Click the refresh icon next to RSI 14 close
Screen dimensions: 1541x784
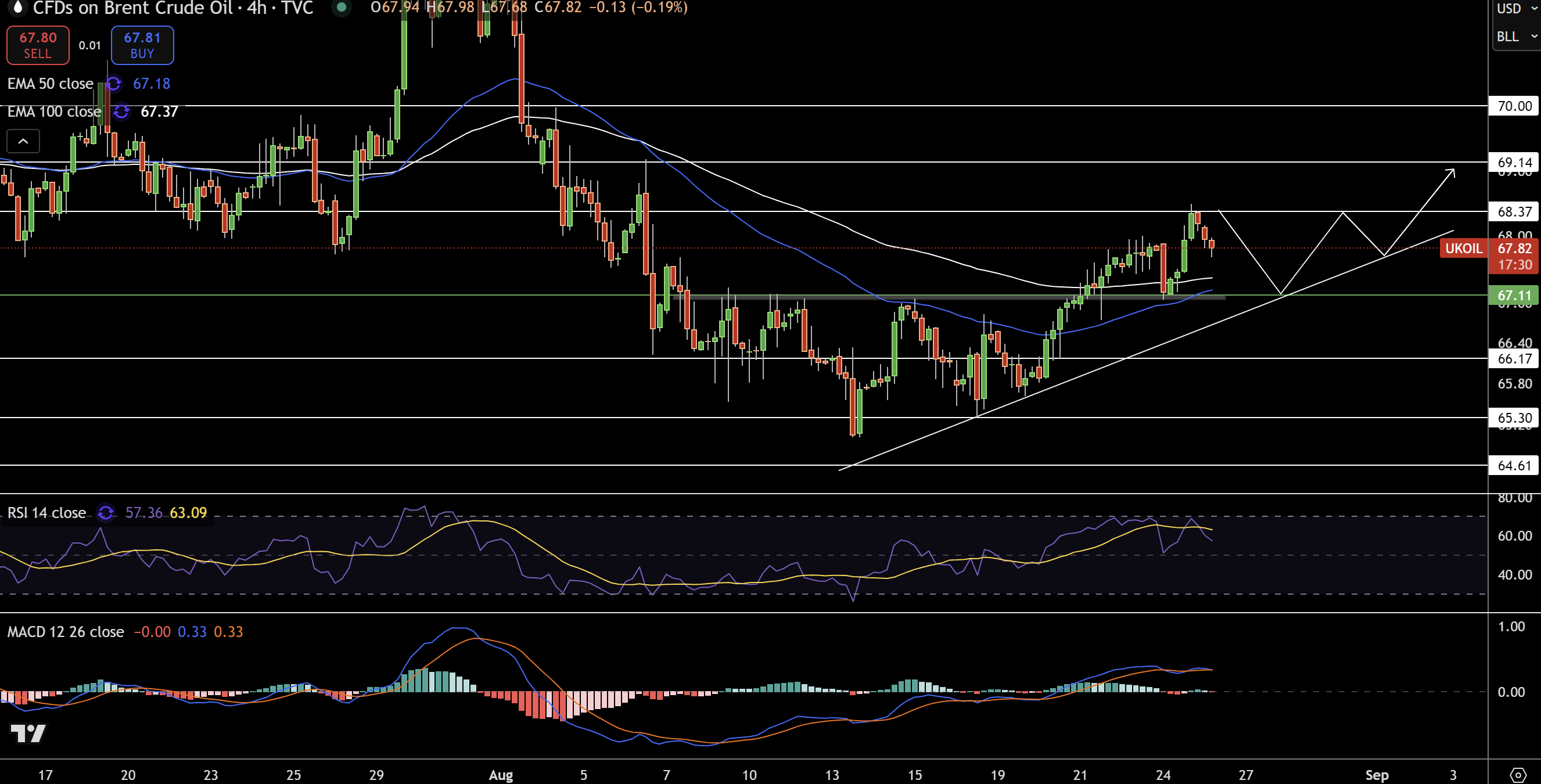pyautogui.click(x=106, y=513)
